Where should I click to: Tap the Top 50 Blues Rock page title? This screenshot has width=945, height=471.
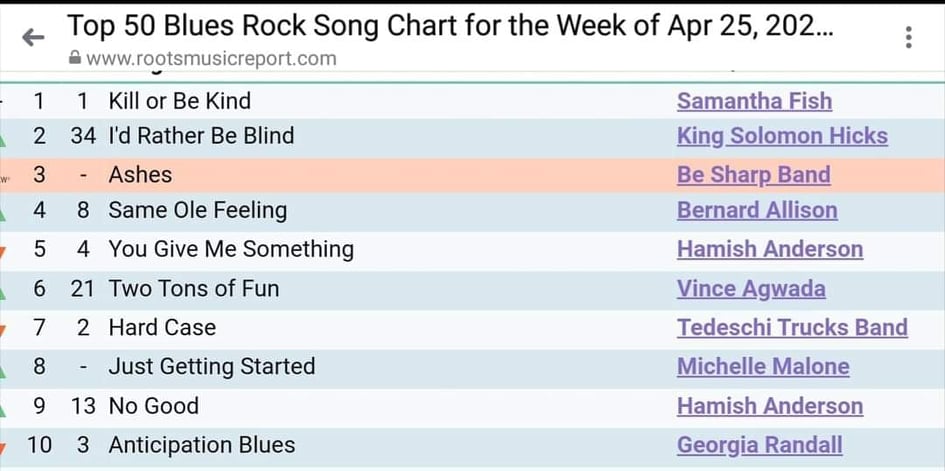point(450,25)
